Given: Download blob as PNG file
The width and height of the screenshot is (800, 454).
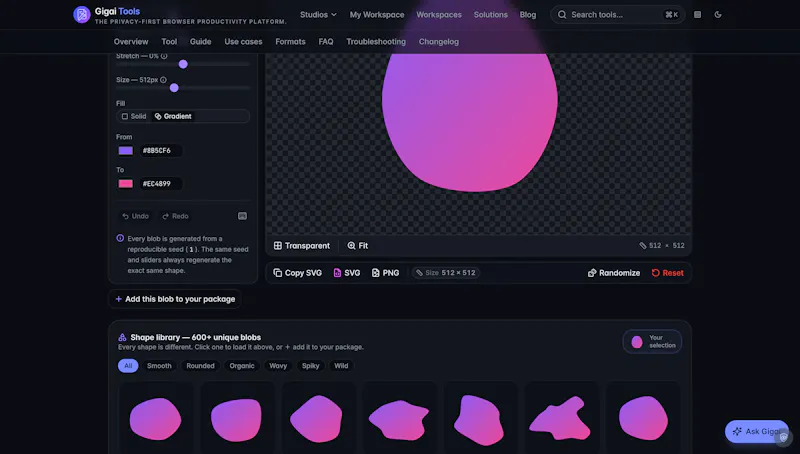Looking at the screenshot, I should (x=386, y=273).
